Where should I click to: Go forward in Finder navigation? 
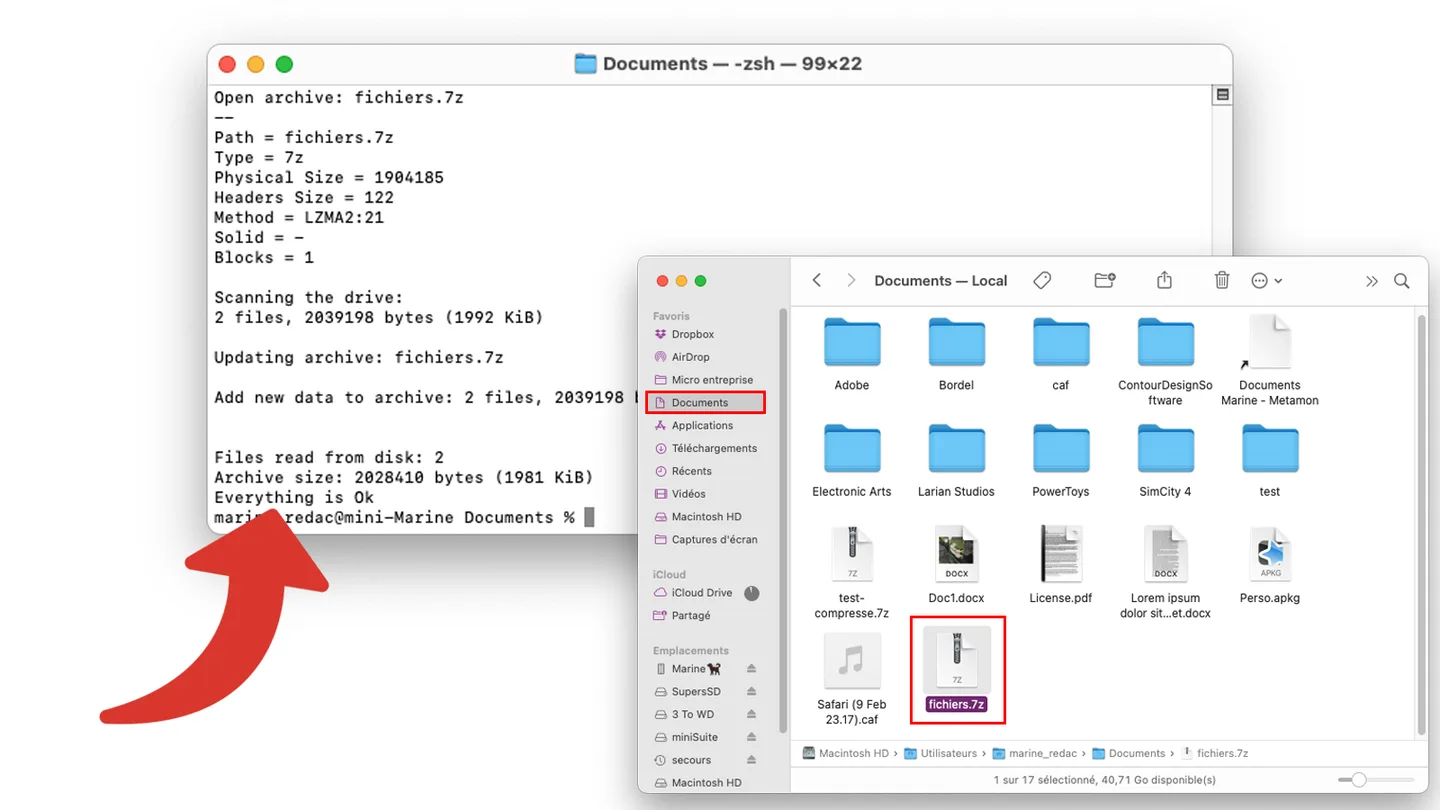[x=851, y=281]
